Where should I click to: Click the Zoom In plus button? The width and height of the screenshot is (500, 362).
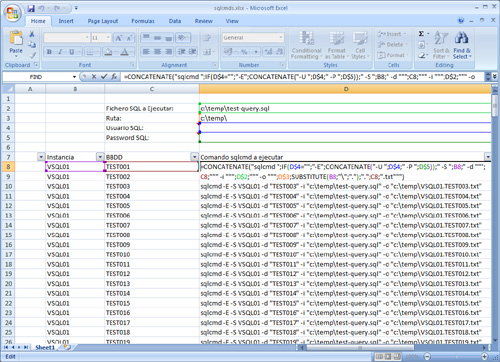coord(484,356)
